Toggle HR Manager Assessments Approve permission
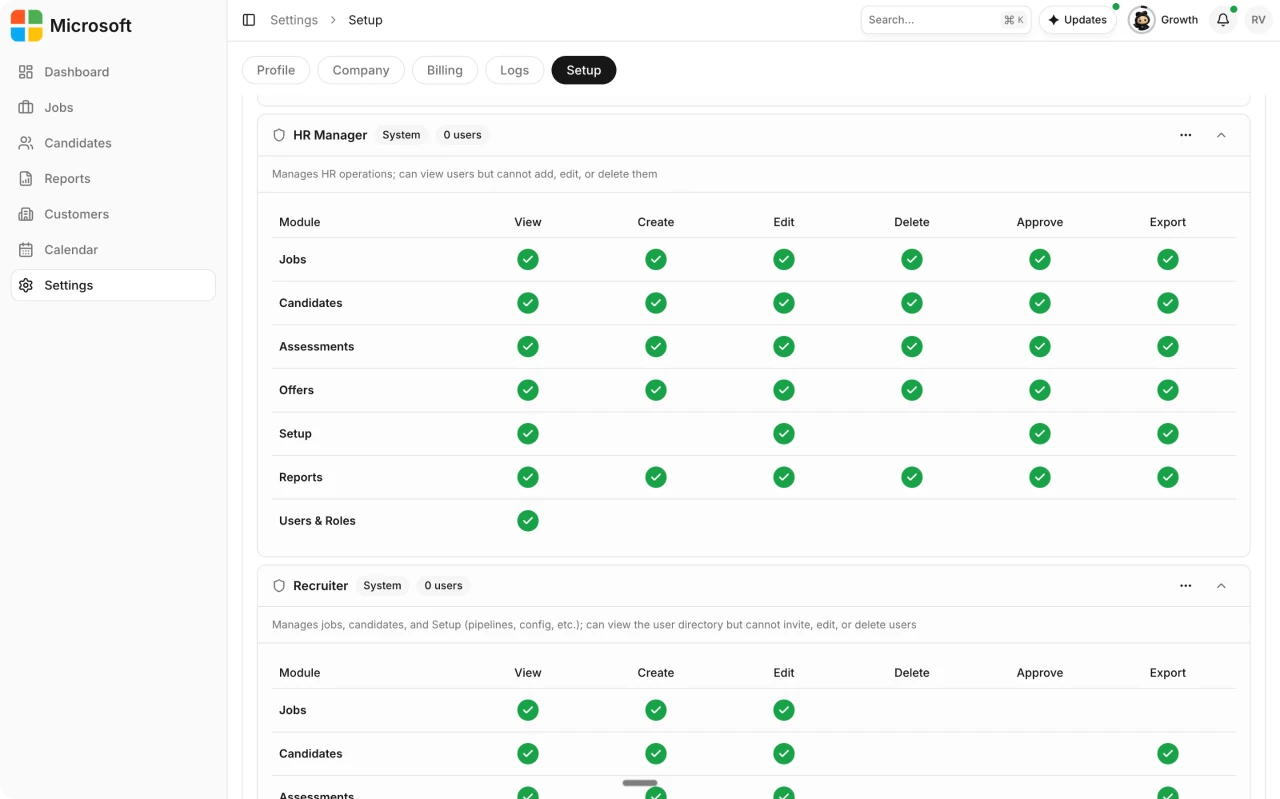The width and height of the screenshot is (1280, 799). tap(1040, 346)
